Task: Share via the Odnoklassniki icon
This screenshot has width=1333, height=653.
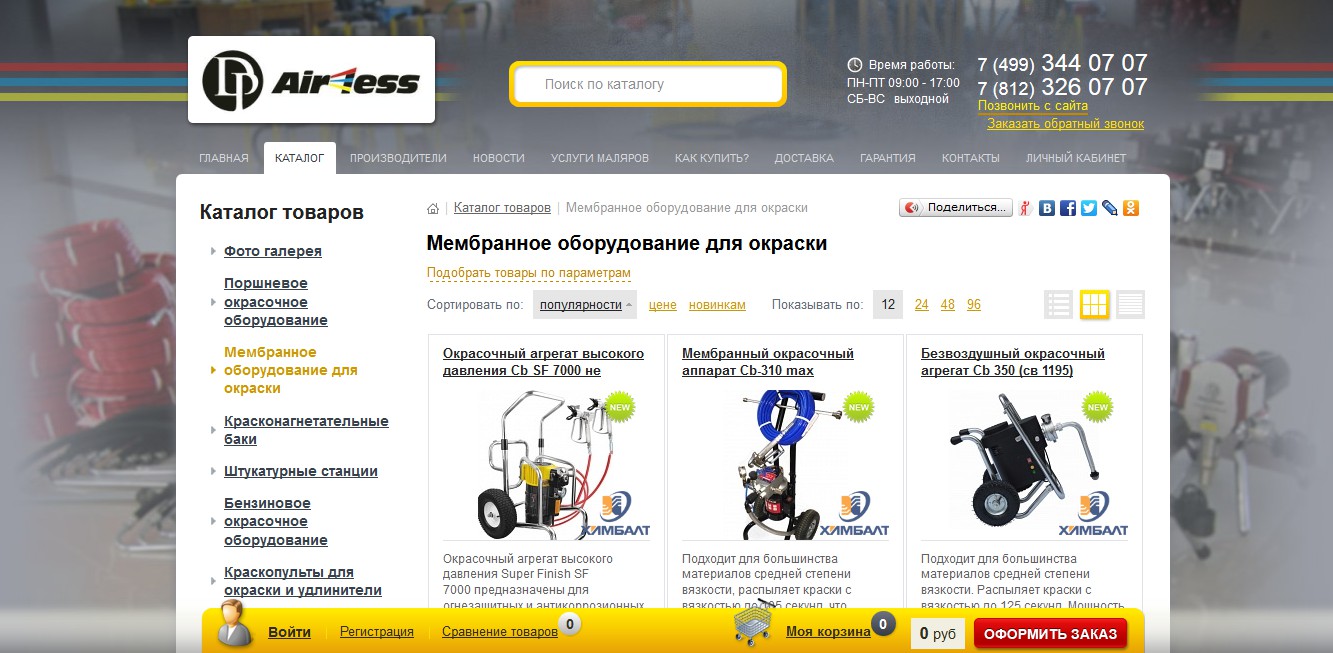Action: [1131, 208]
